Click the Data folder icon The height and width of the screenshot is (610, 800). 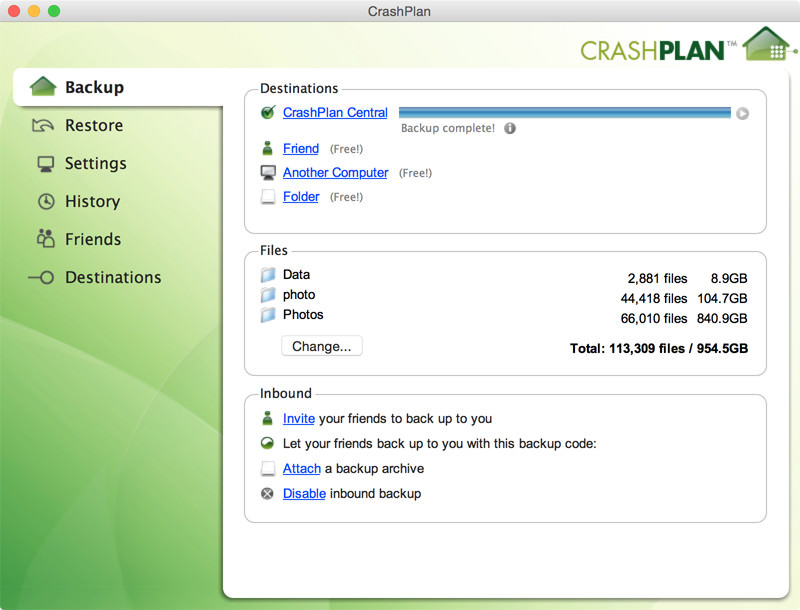(268, 275)
